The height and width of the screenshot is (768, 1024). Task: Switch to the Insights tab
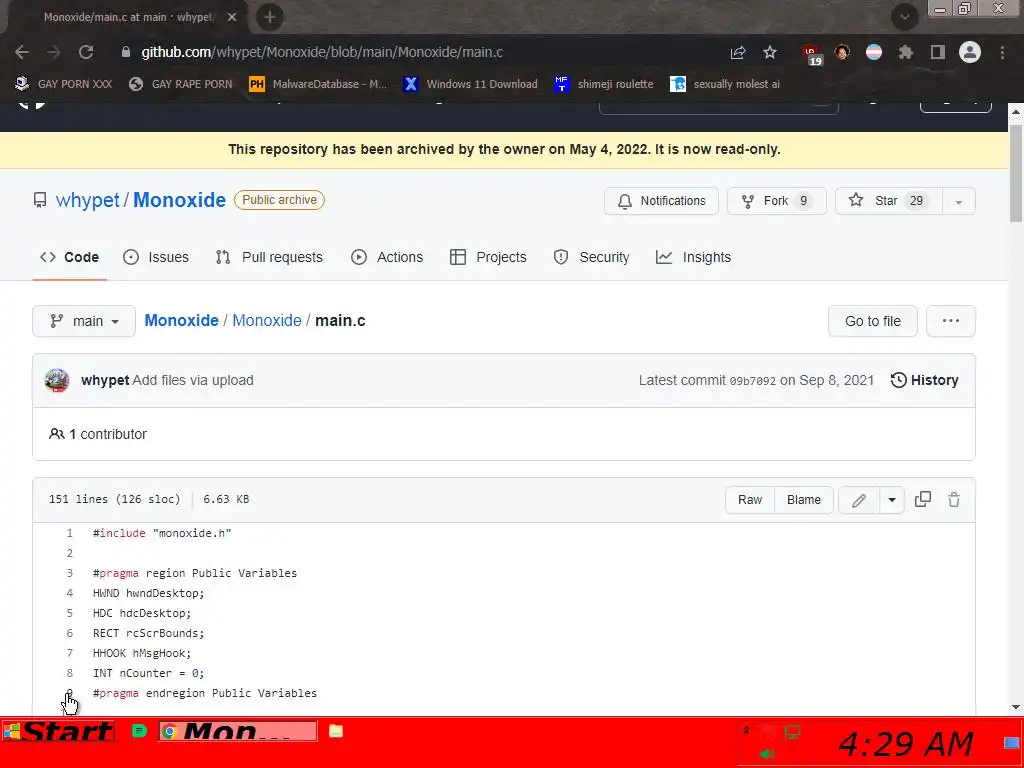694,257
